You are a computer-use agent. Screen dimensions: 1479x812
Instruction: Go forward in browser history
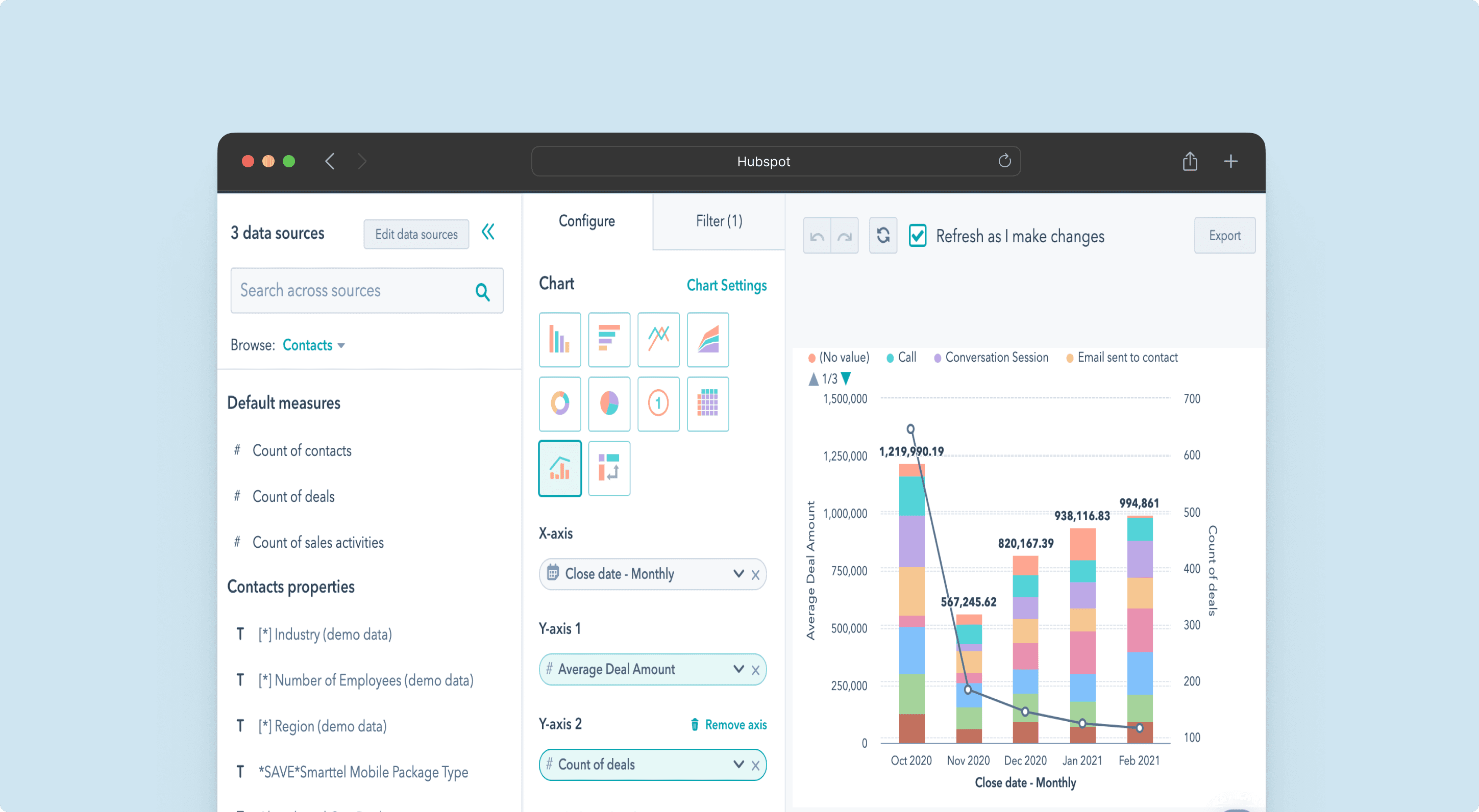[362, 161]
